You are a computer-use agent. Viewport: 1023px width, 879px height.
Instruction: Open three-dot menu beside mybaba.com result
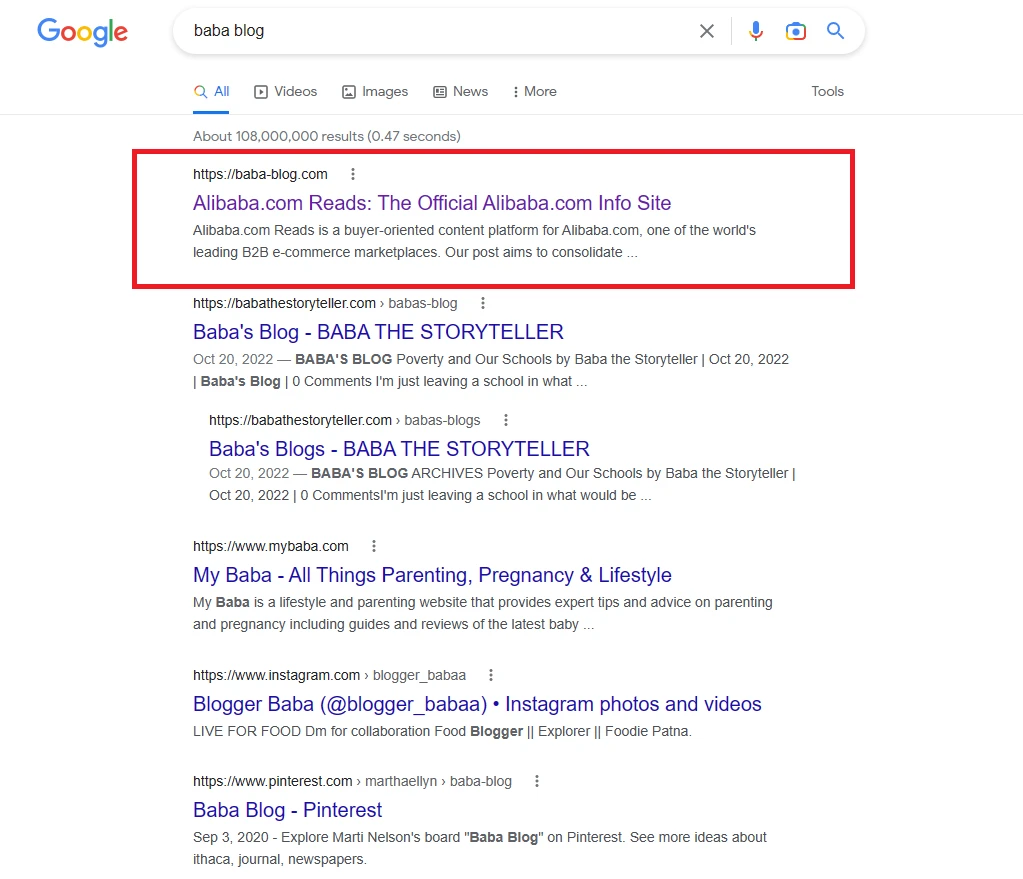tap(374, 546)
